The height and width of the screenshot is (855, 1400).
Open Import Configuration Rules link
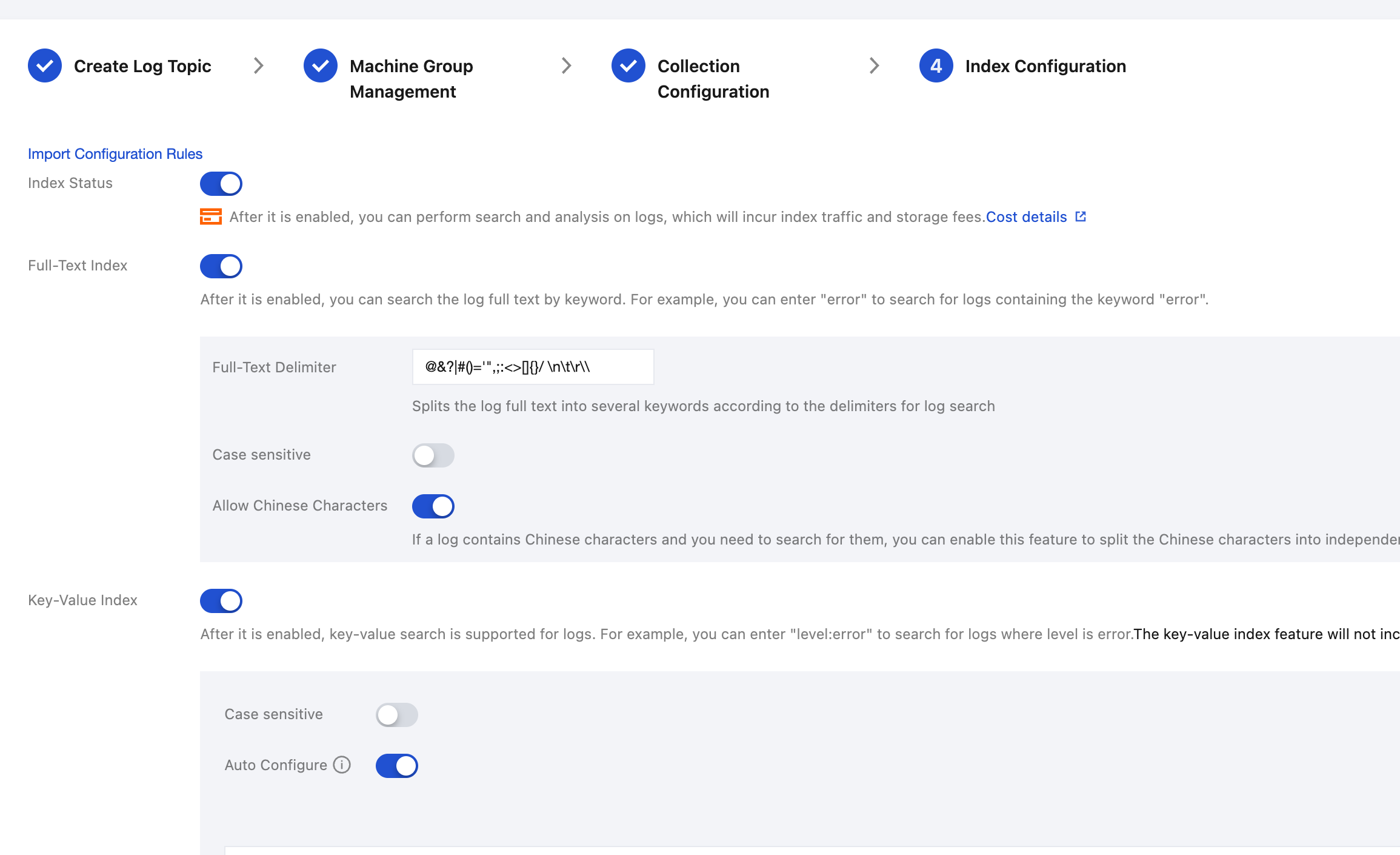click(x=115, y=154)
